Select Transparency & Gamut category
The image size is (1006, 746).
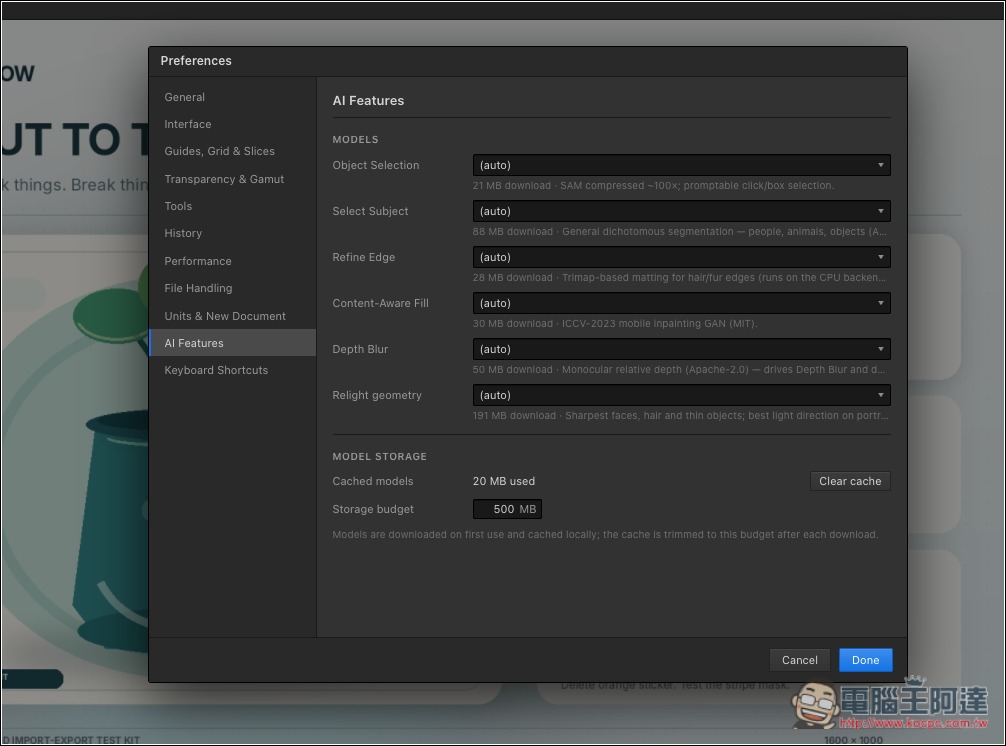(x=232, y=179)
